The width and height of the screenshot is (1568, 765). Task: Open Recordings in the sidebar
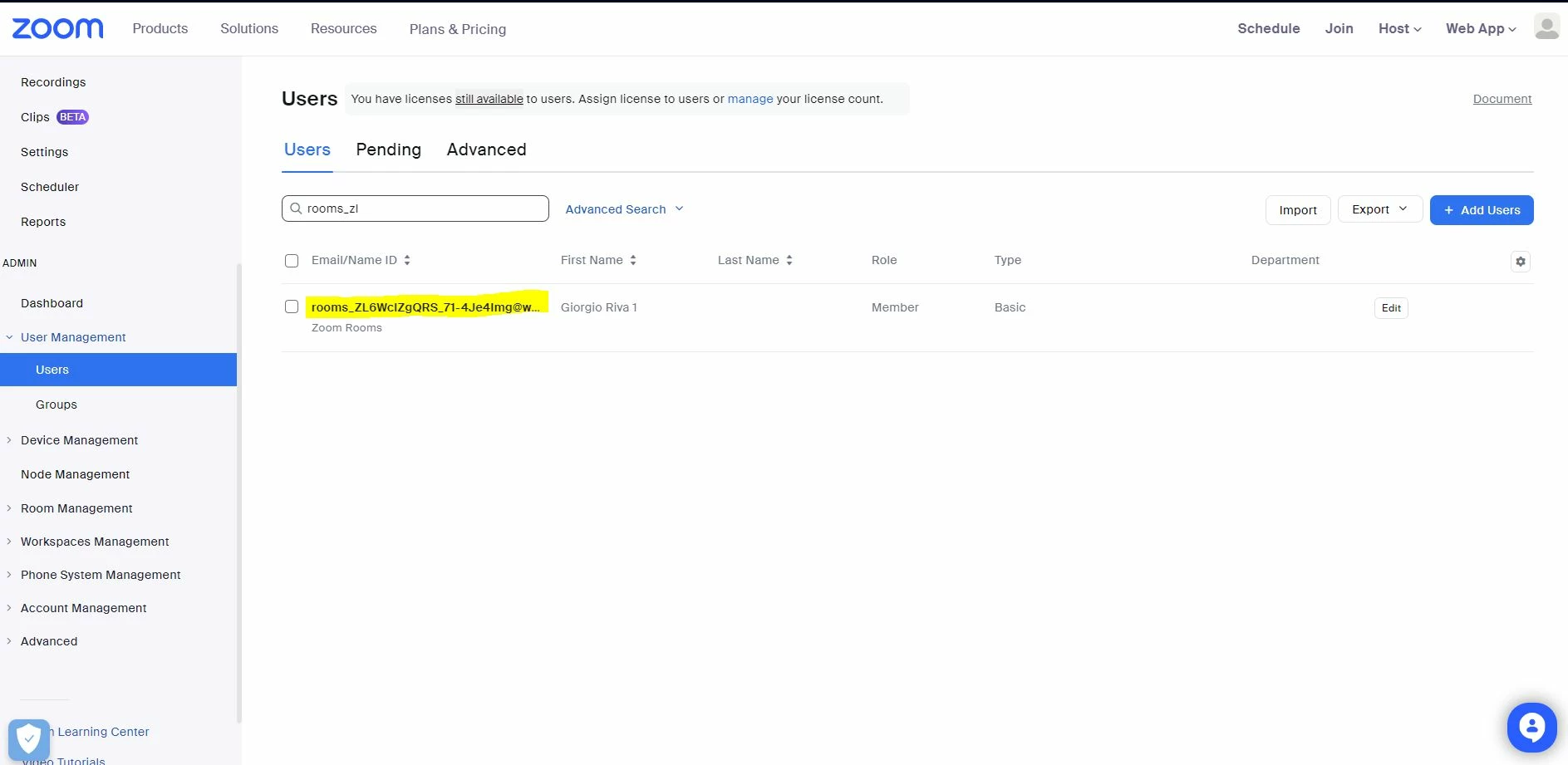tap(53, 82)
